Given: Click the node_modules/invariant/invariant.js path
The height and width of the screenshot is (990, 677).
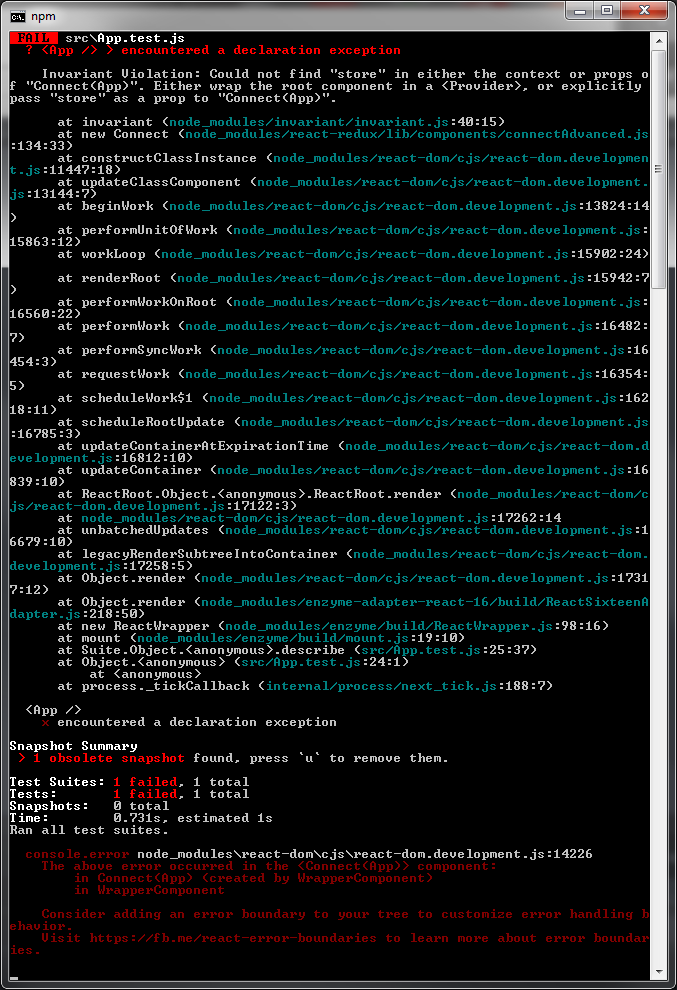Looking at the screenshot, I should coord(308,122).
